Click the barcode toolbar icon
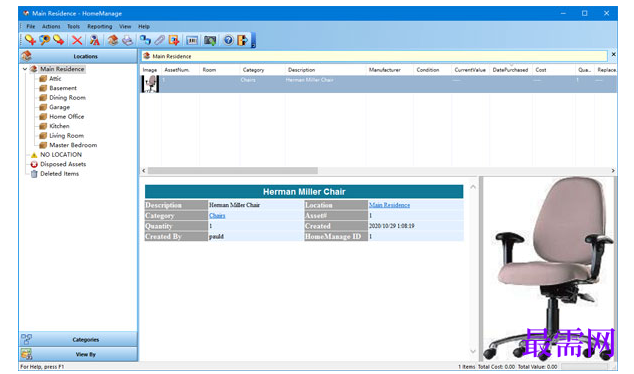 (192, 40)
